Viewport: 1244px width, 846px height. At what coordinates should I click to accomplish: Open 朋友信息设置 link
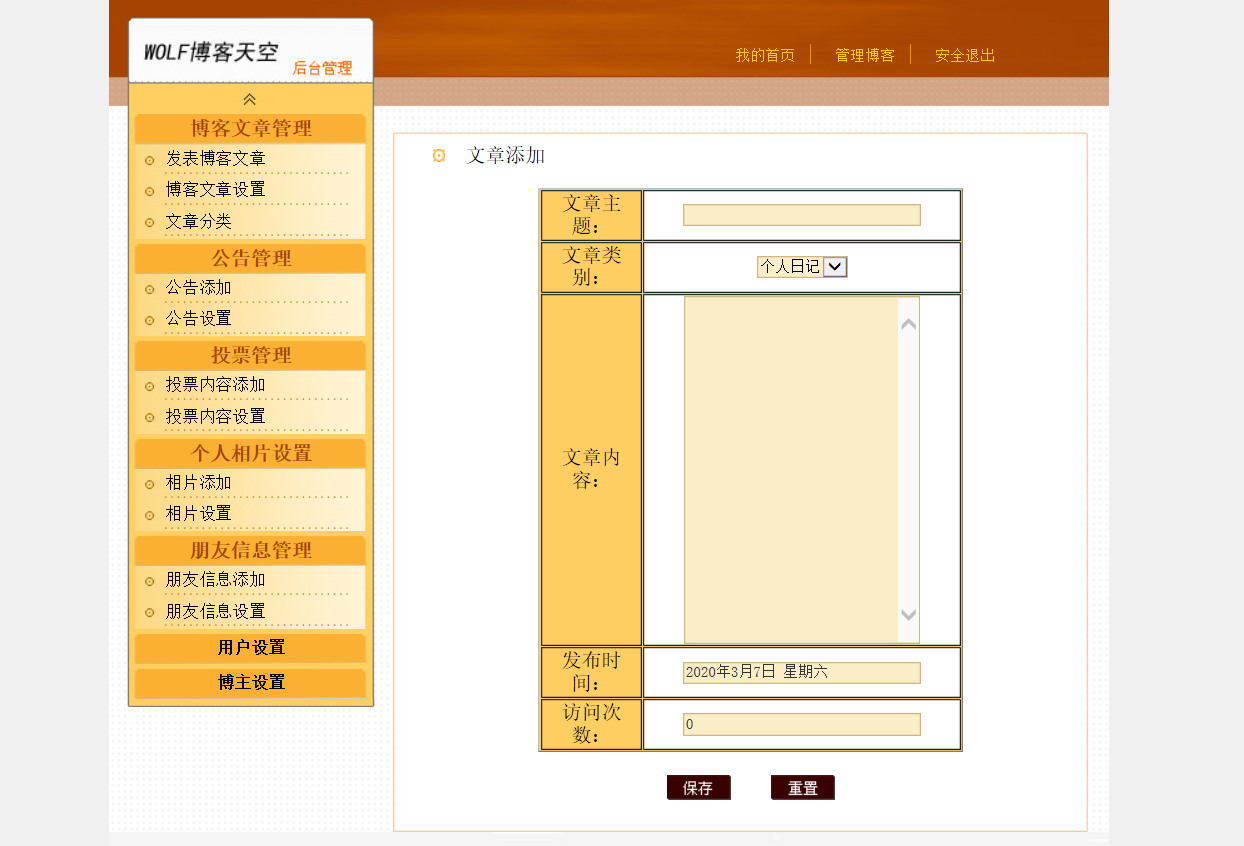(216, 611)
